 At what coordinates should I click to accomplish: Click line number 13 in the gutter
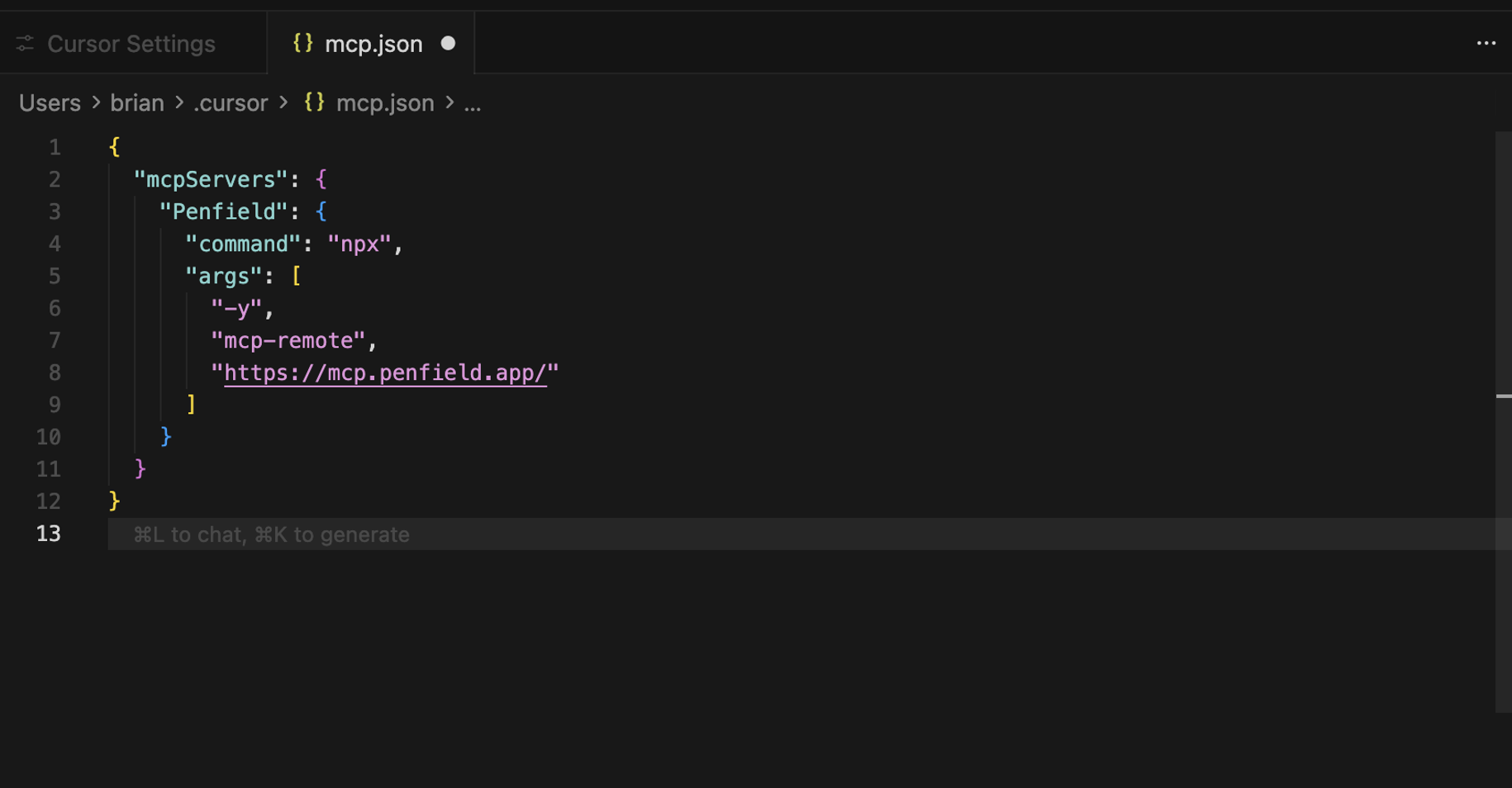pyautogui.click(x=49, y=534)
